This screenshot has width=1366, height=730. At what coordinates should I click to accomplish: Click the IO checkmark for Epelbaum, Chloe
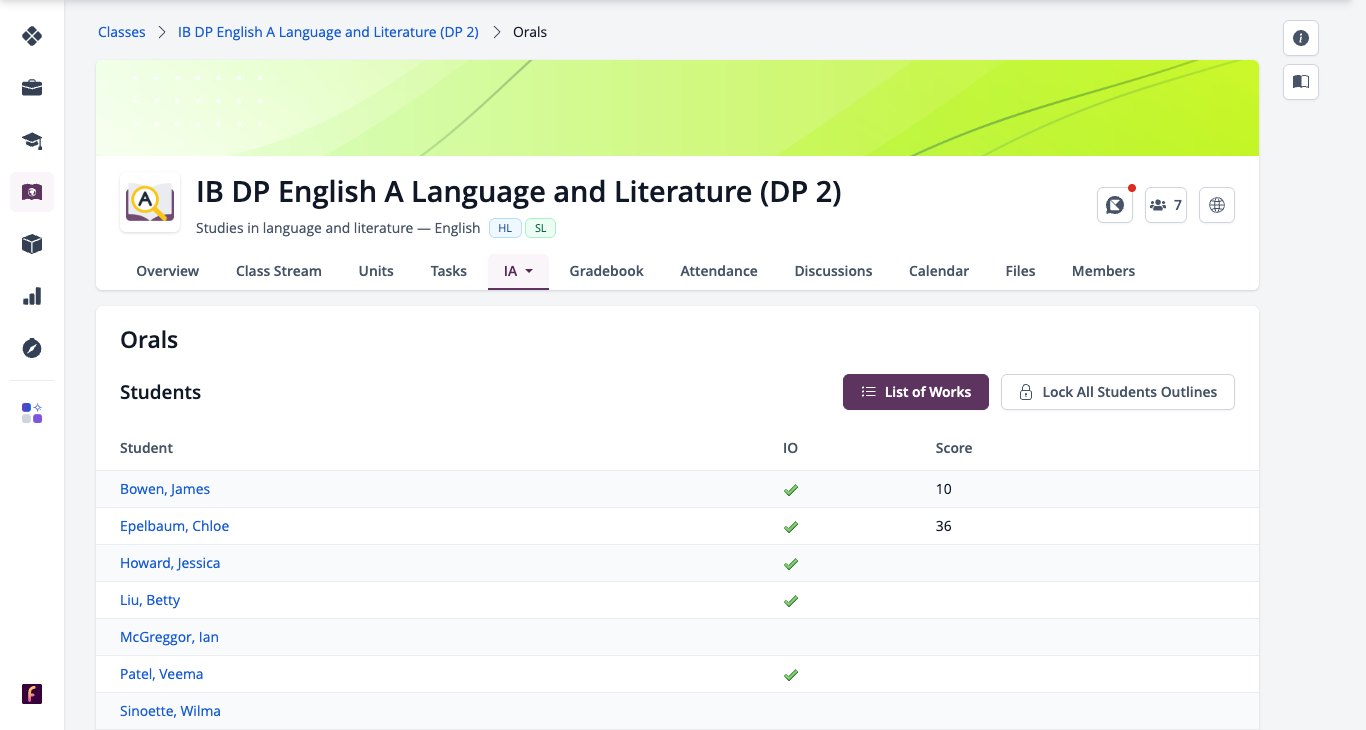790,527
